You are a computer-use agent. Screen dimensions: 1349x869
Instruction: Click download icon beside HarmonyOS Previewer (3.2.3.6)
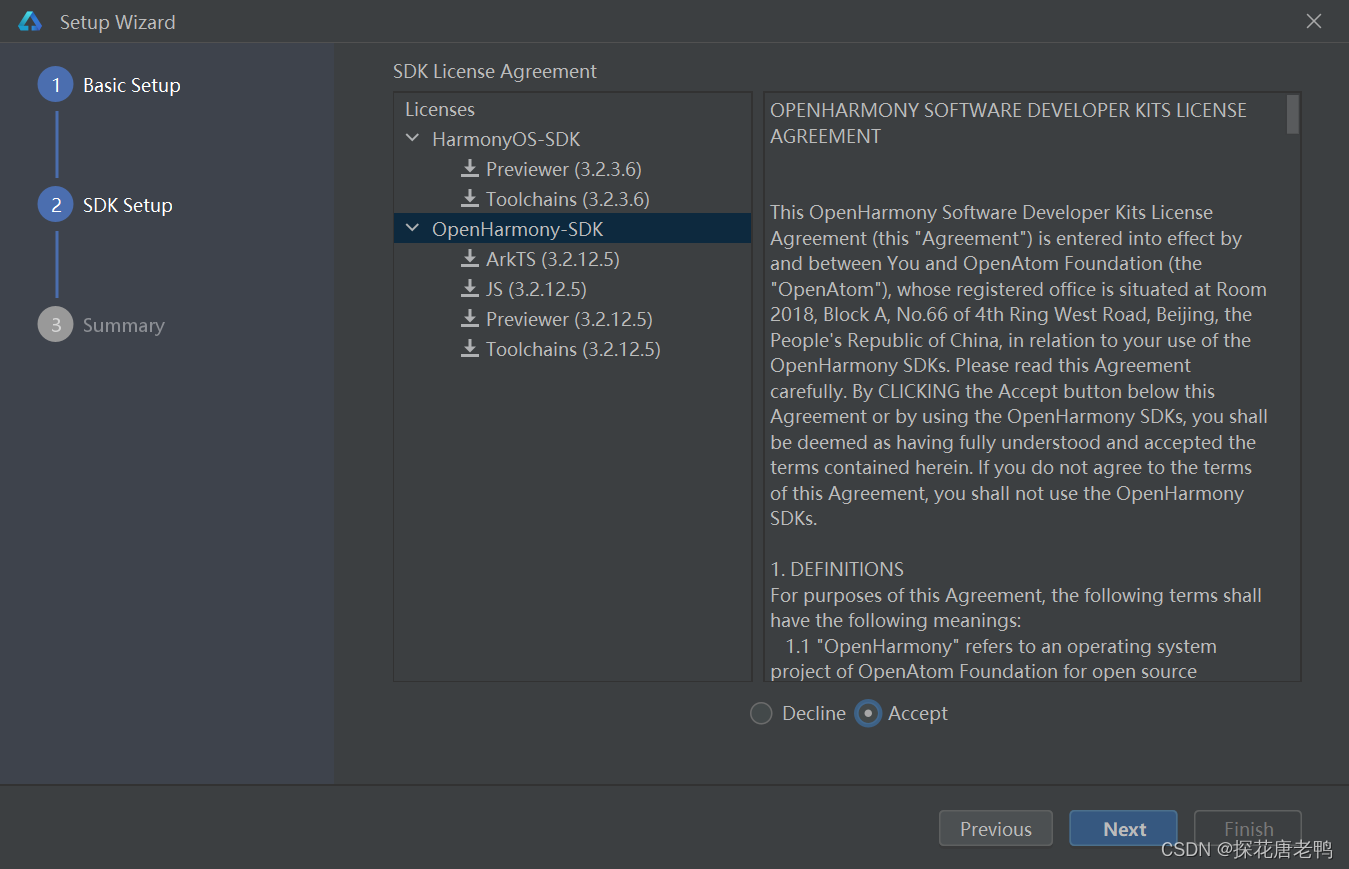[x=470, y=169]
